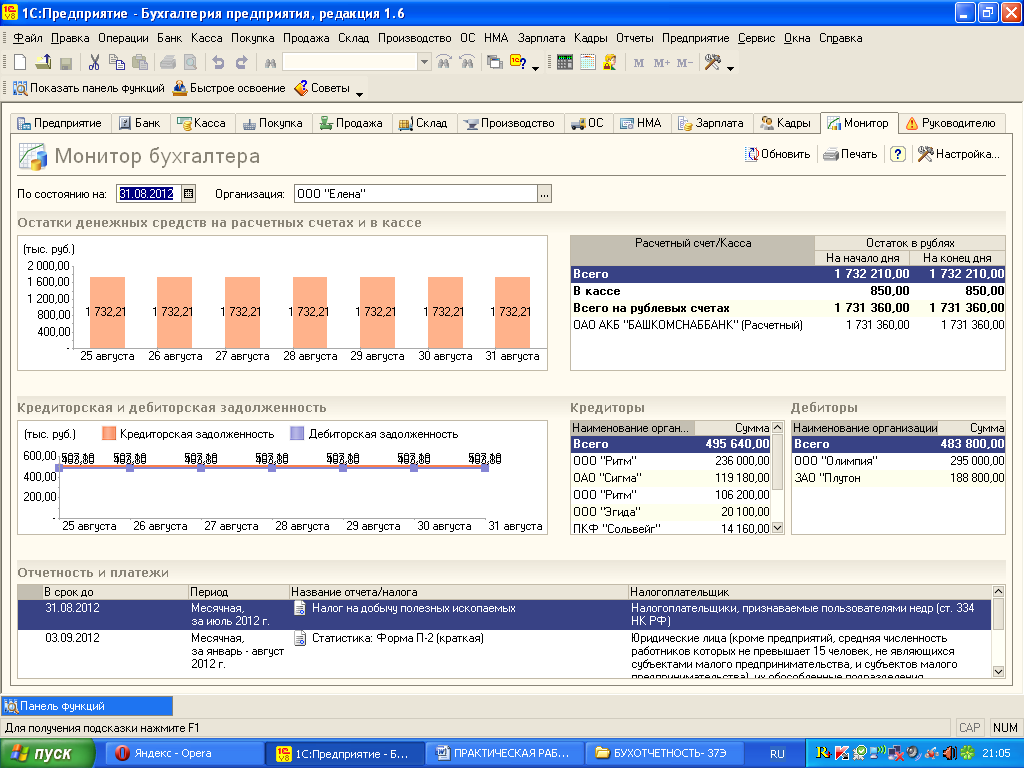Viewport: 1024px width, 768px height.
Task: Click the tools hammer-and-wrench toolbar icon
Action: point(712,63)
